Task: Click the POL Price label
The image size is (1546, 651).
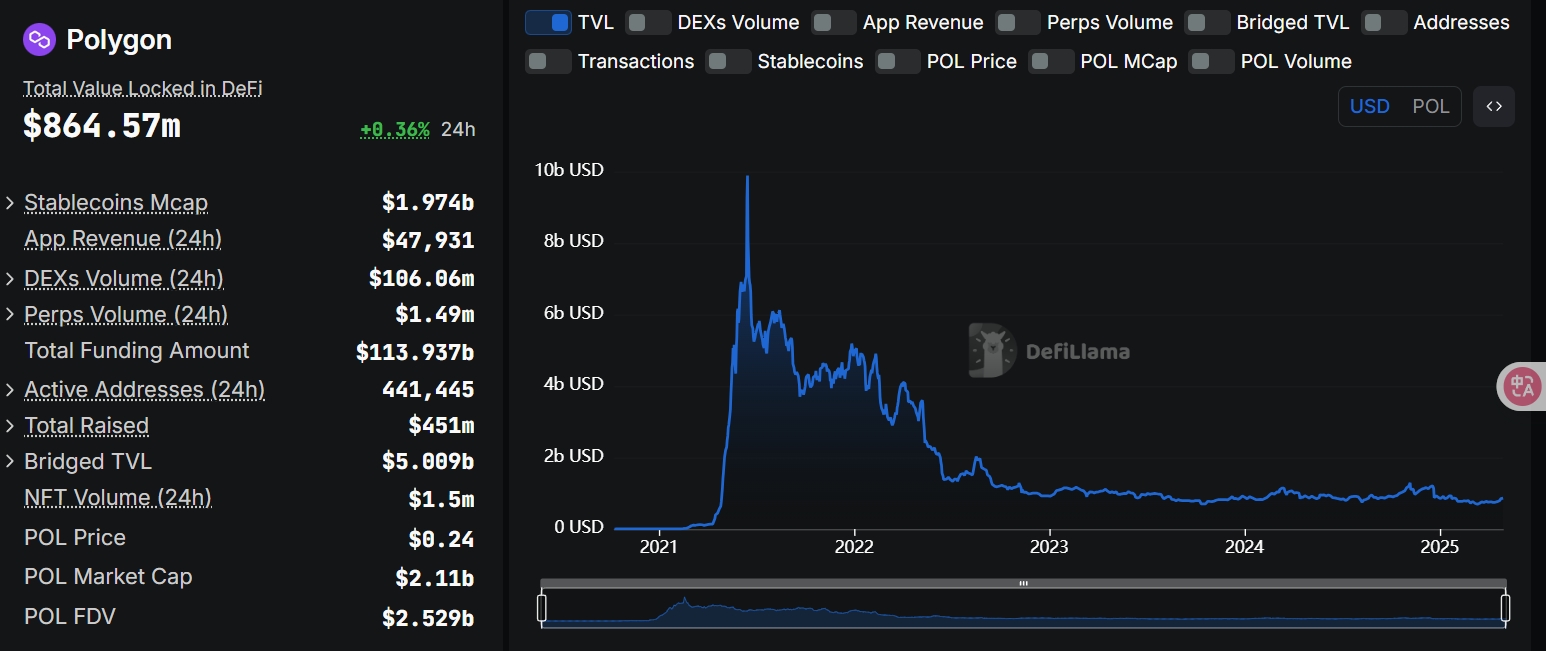Action: click(75, 537)
